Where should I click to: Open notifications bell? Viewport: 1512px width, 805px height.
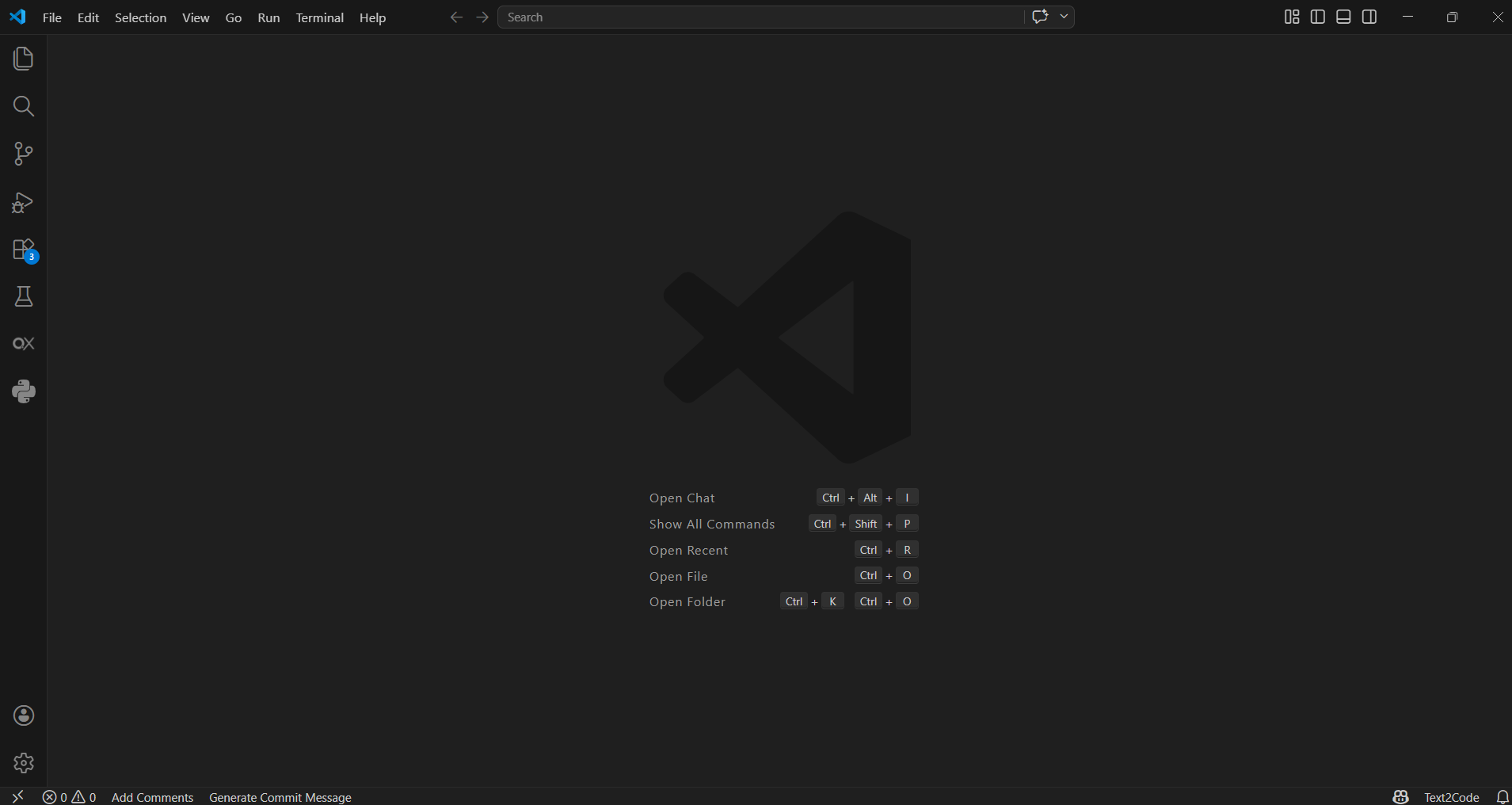[1502, 797]
